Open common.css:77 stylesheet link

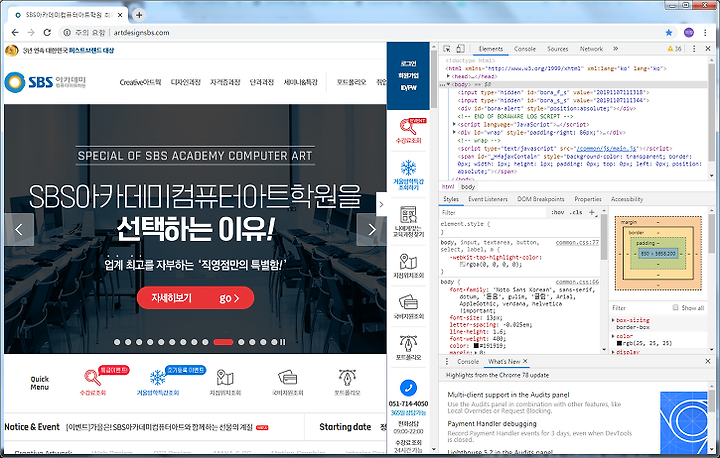(577, 242)
